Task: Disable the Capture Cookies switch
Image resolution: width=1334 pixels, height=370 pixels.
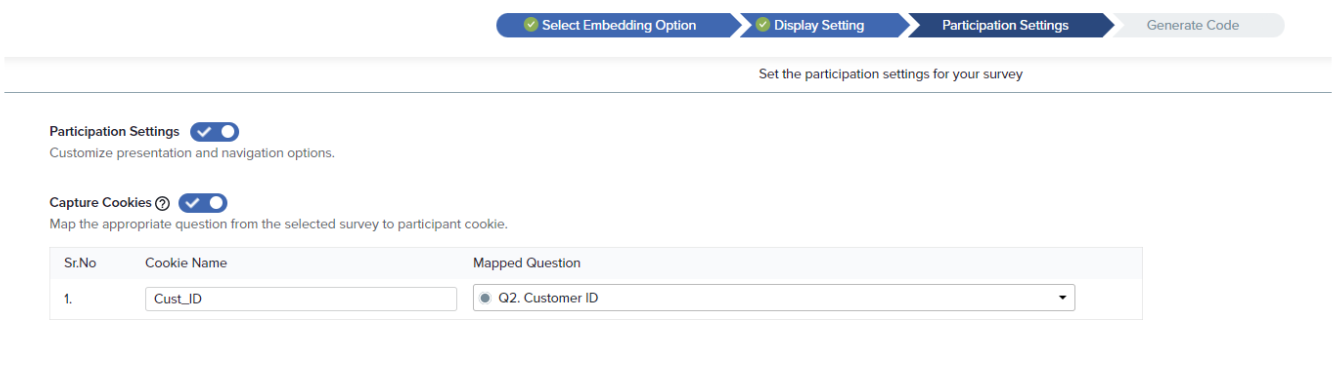Action: (x=203, y=203)
